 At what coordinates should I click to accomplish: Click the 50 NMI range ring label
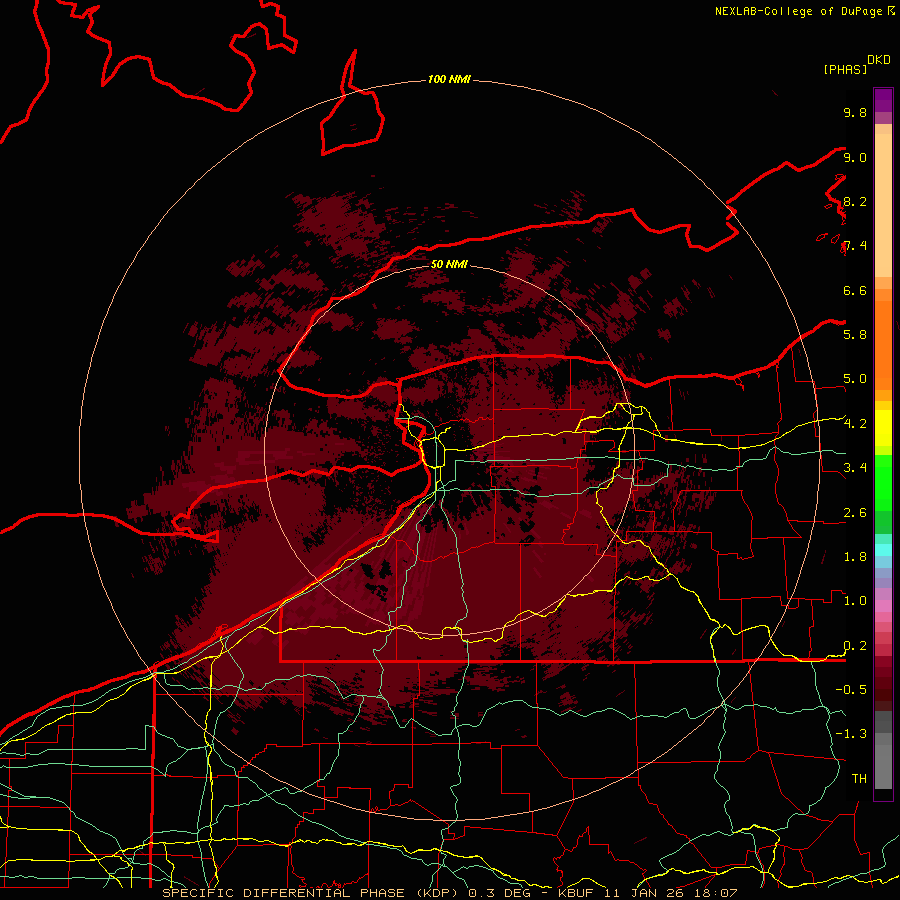pos(449,264)
